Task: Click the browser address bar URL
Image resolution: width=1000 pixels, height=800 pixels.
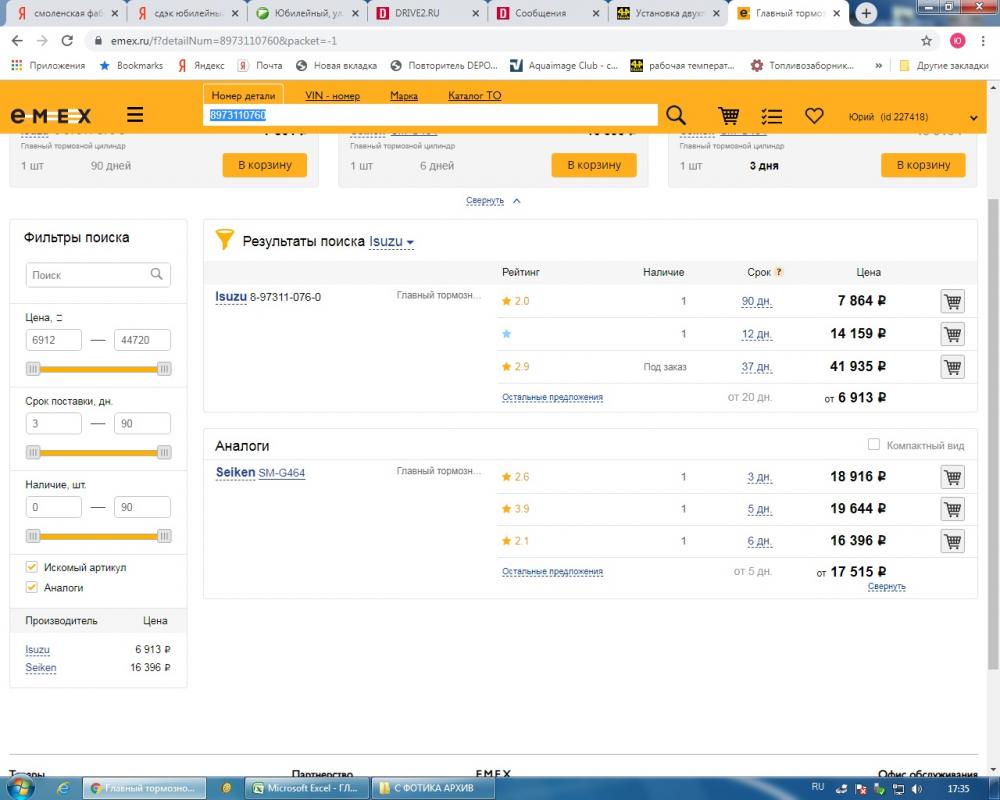Action: coord(224,41)
